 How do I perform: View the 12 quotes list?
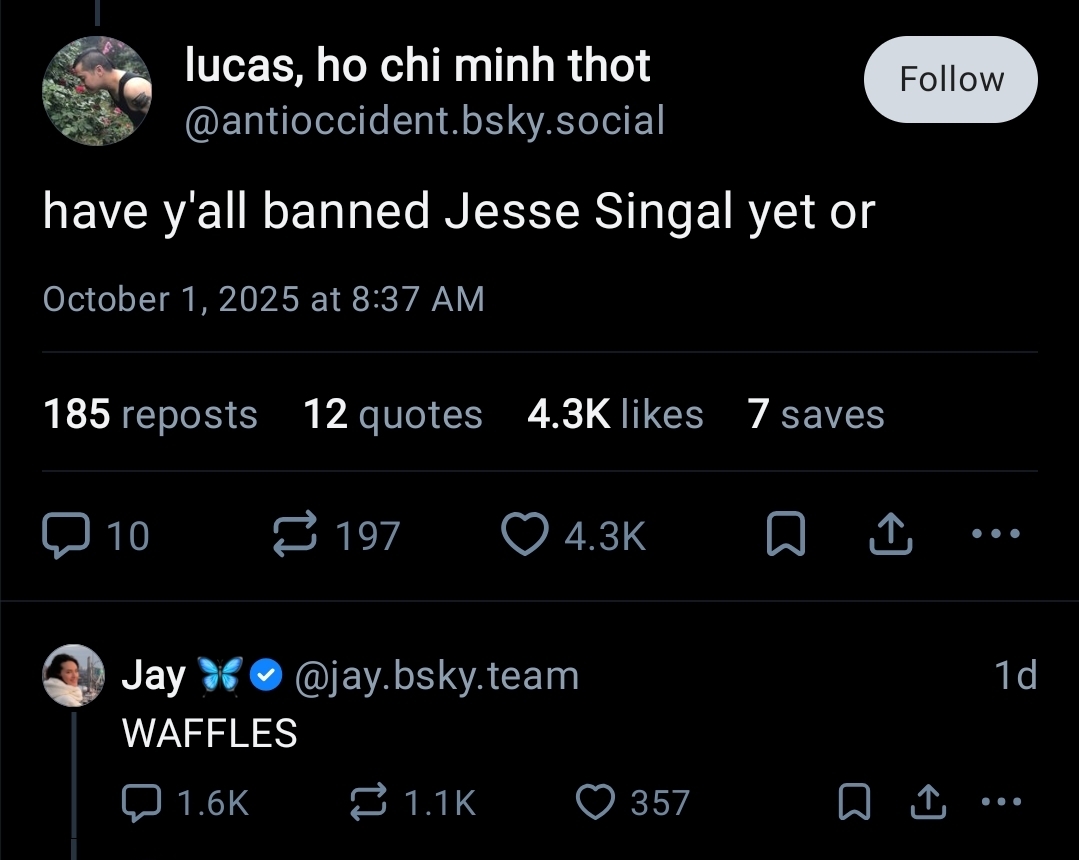tap(392, 414)
